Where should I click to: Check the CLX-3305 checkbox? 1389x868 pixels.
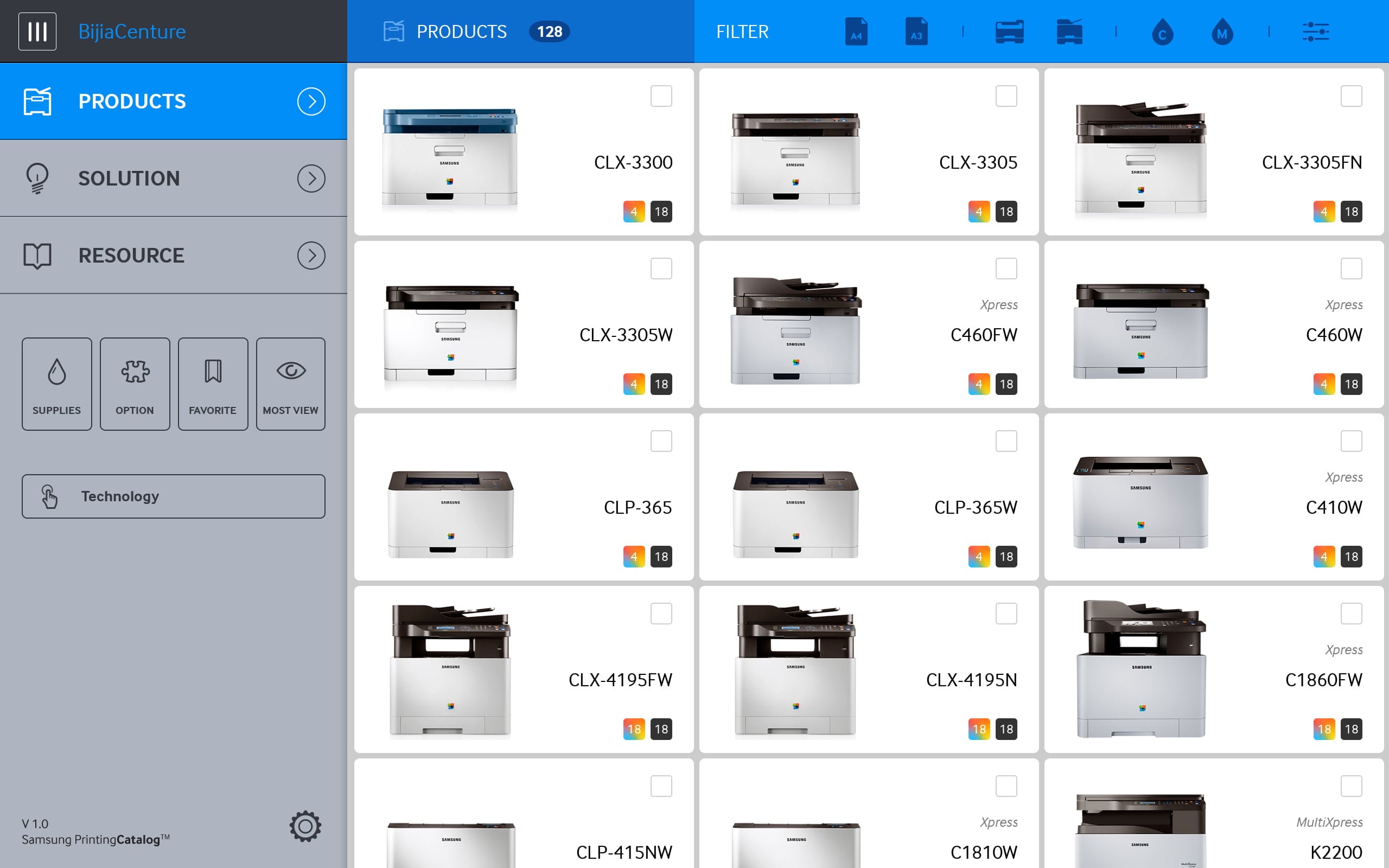click(1006, 96)
